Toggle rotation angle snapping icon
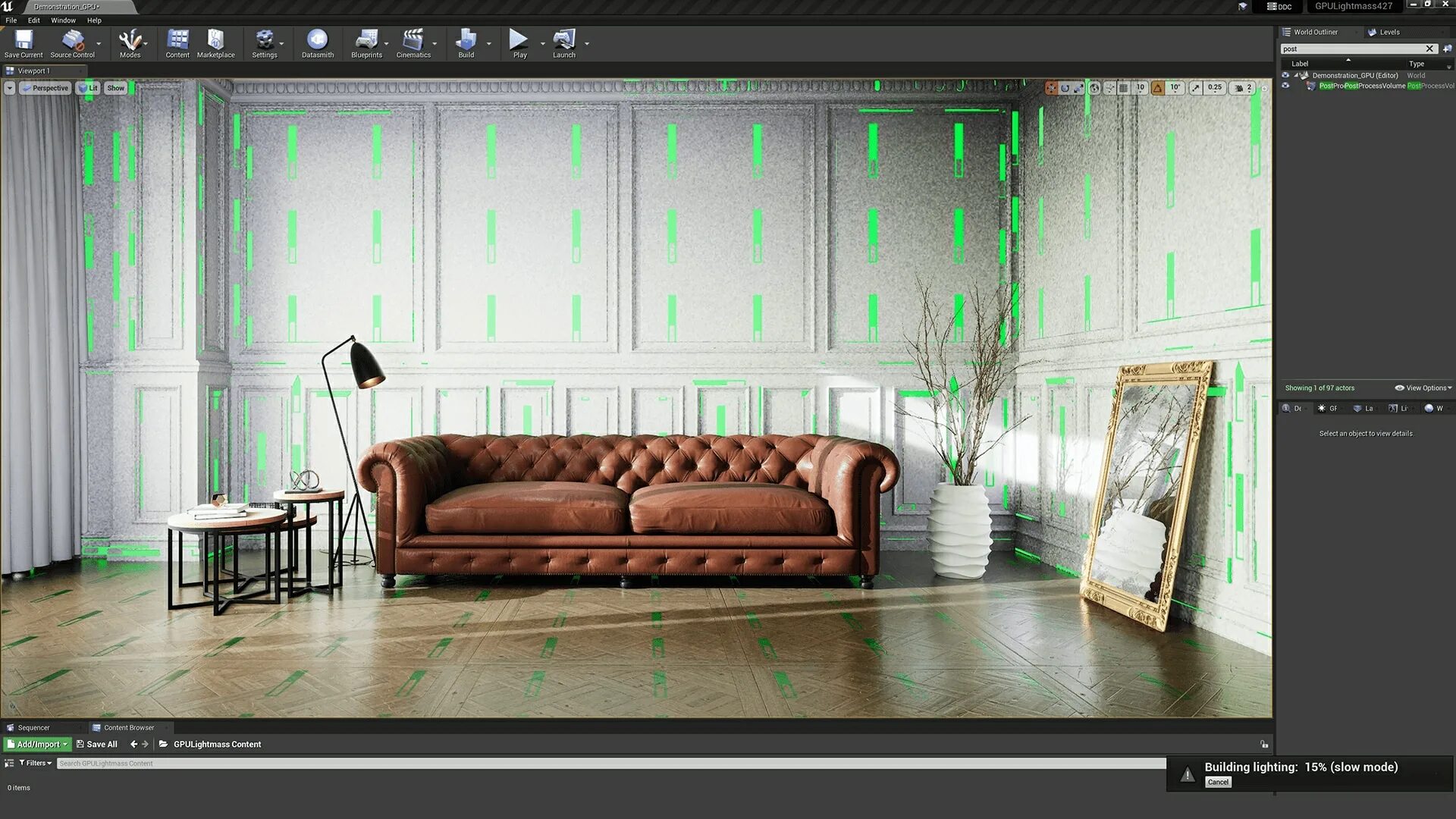This screenshot has width=1456, height=819. click(x=1158, y=88)
